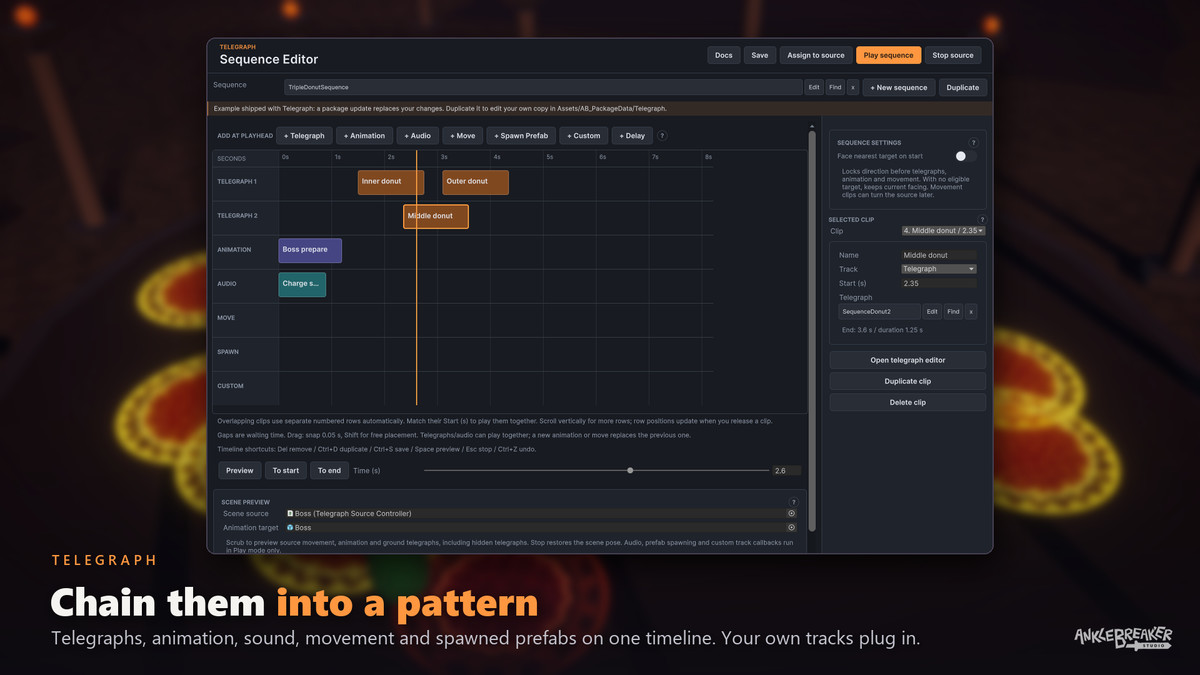
Task: Open the Clip selection dropdown
Action: pos(943,231)
